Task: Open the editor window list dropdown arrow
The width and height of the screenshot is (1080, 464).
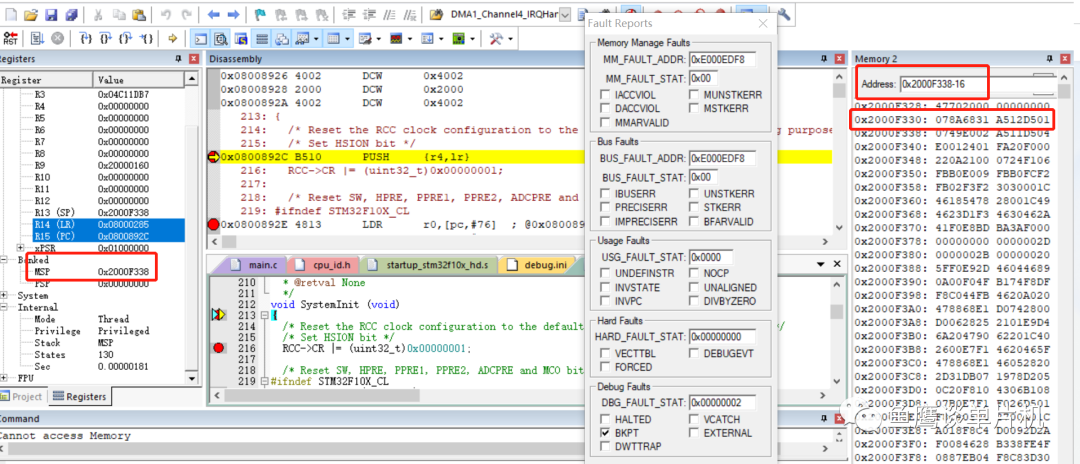Action: point(821,264)
